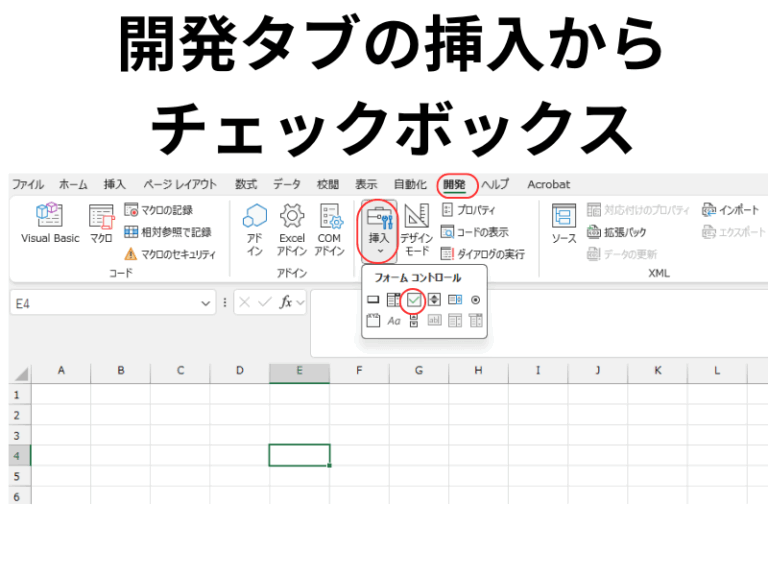Screen dimensions: 768x576
Task: Open the ソース (XML Source) pane
Action: [x=564, y=224]
